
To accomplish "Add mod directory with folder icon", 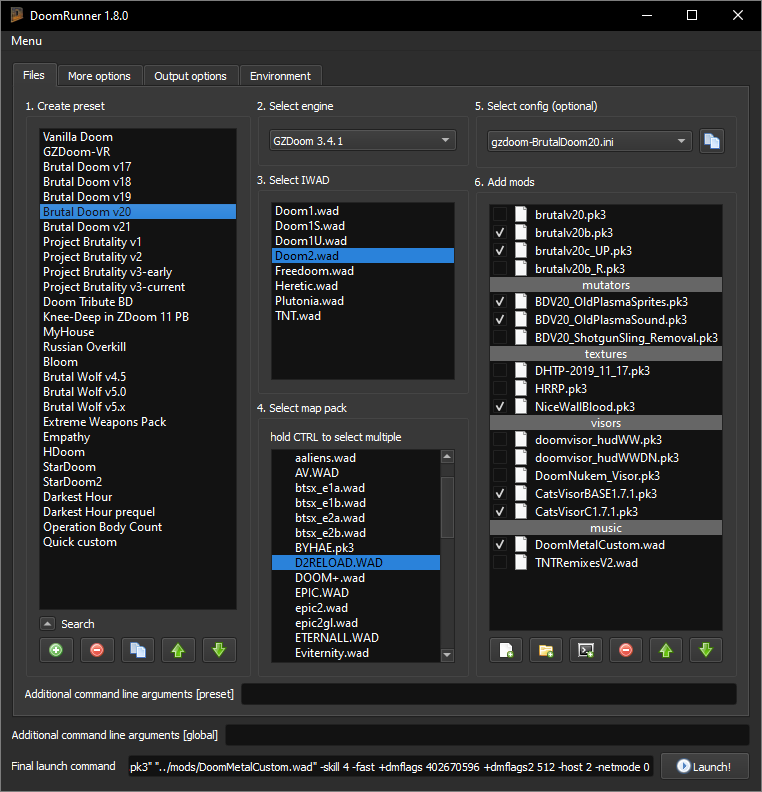I will [546, 650].
